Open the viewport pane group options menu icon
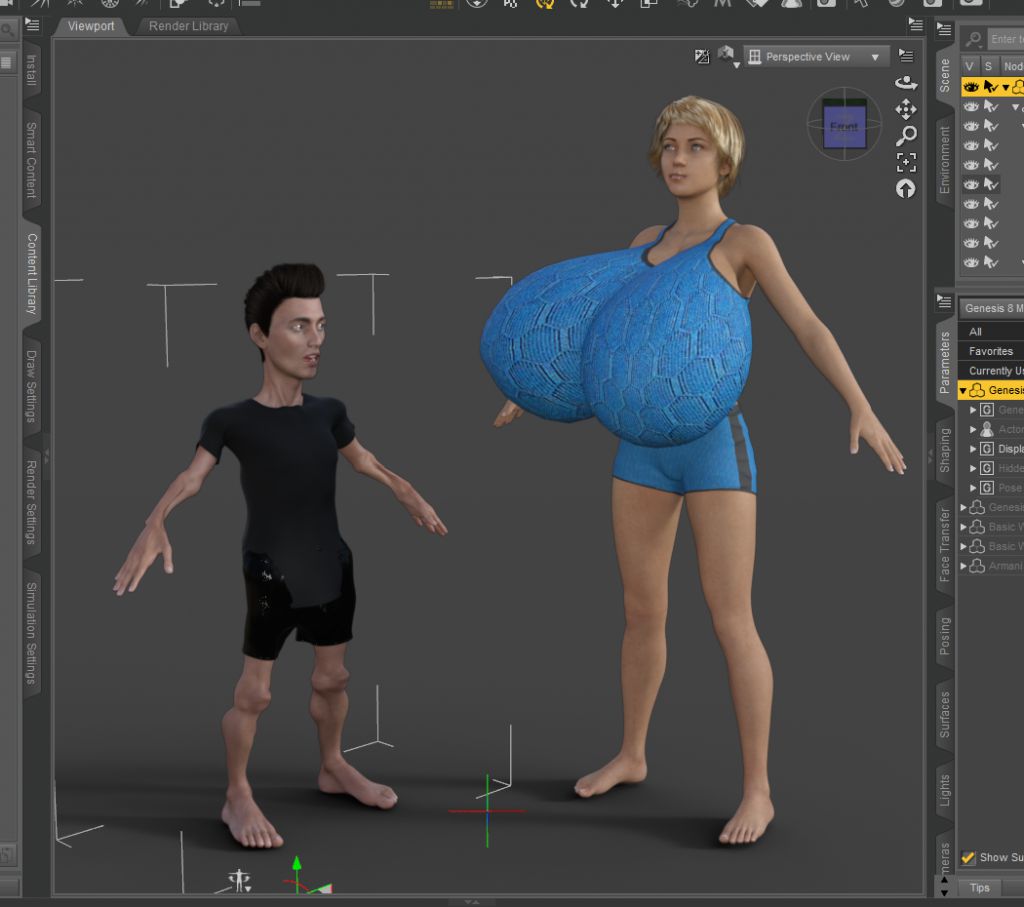1024x907 pixels. [x=916, y=25]
